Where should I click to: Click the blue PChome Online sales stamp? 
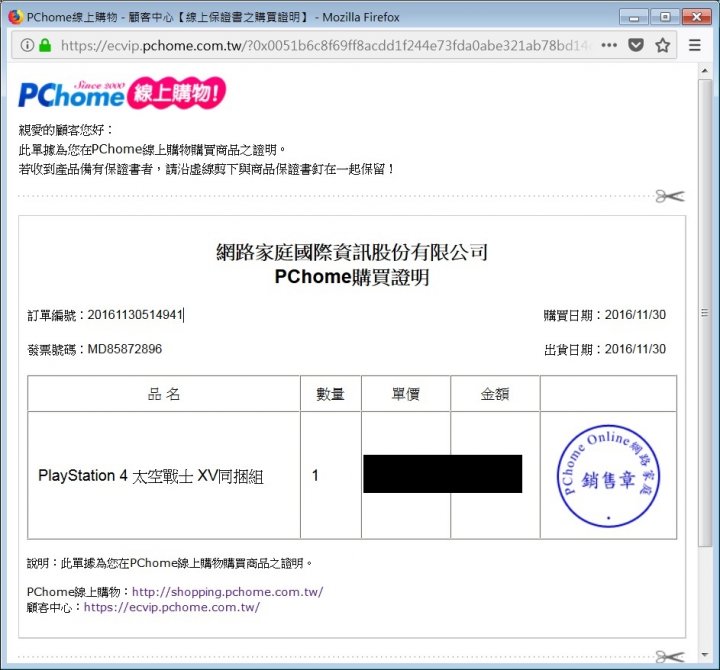[x=608, y=476]
